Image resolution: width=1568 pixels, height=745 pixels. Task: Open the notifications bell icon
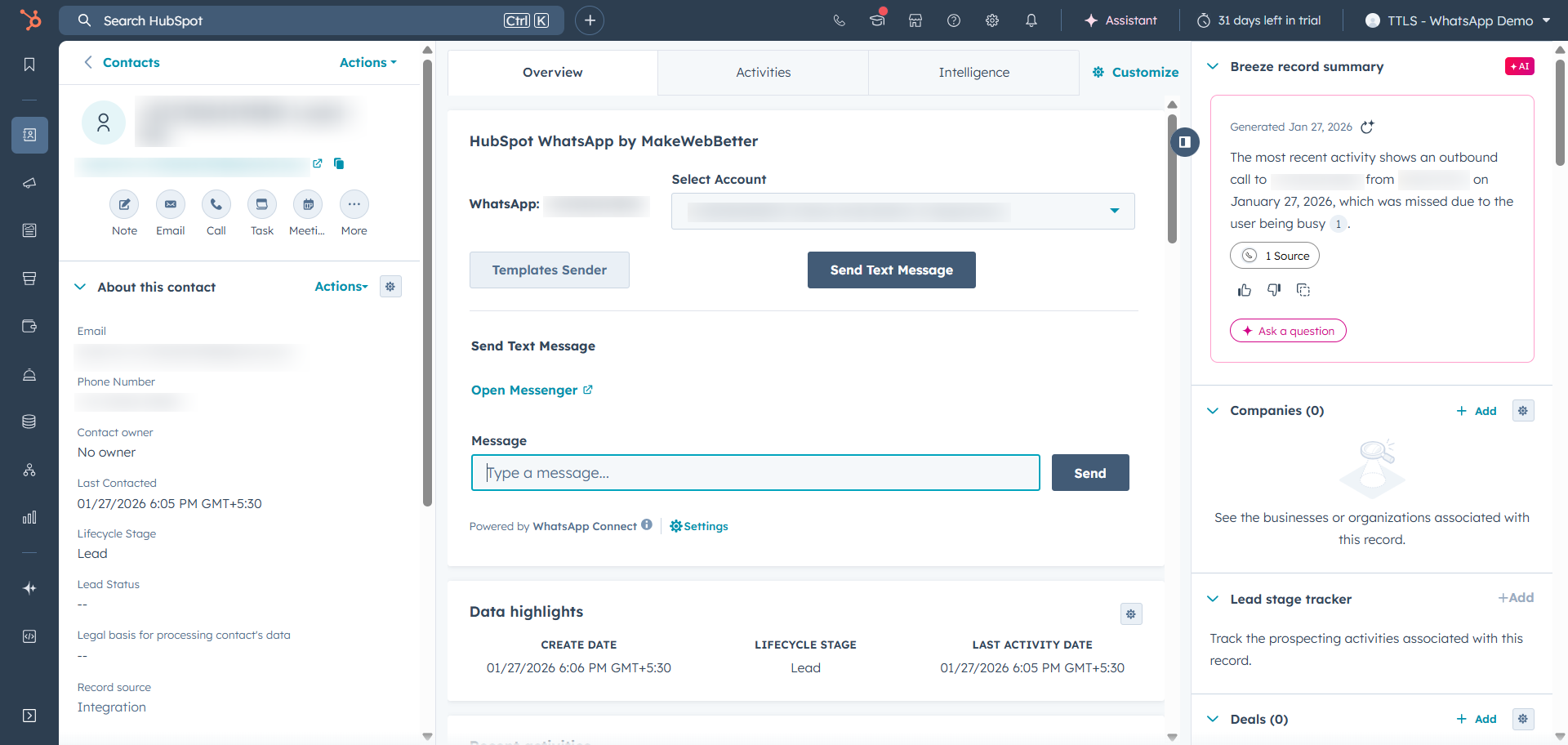(1031, 20)
